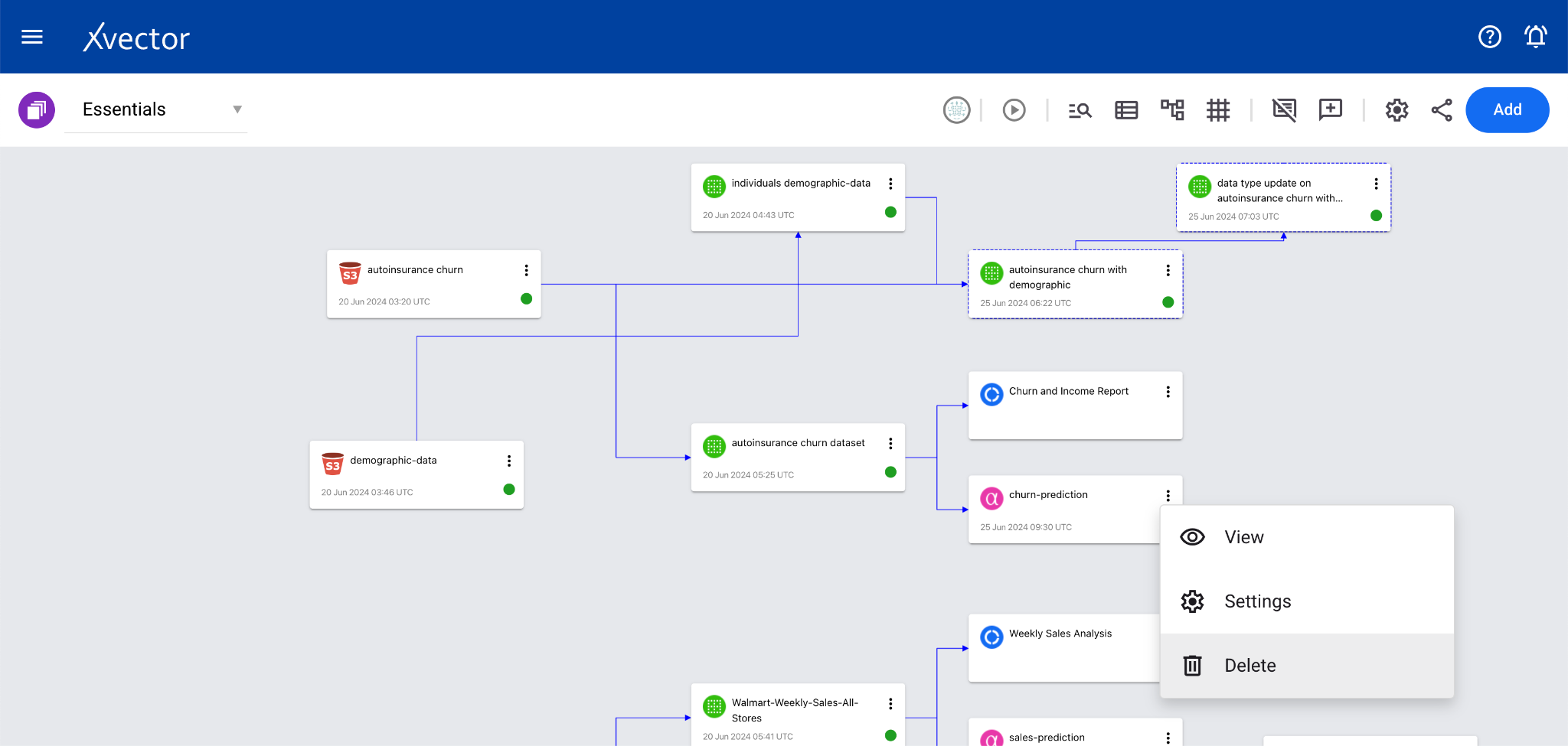Click dataset icon on autoinsurance churn dataset

click(x=714, y=446)
